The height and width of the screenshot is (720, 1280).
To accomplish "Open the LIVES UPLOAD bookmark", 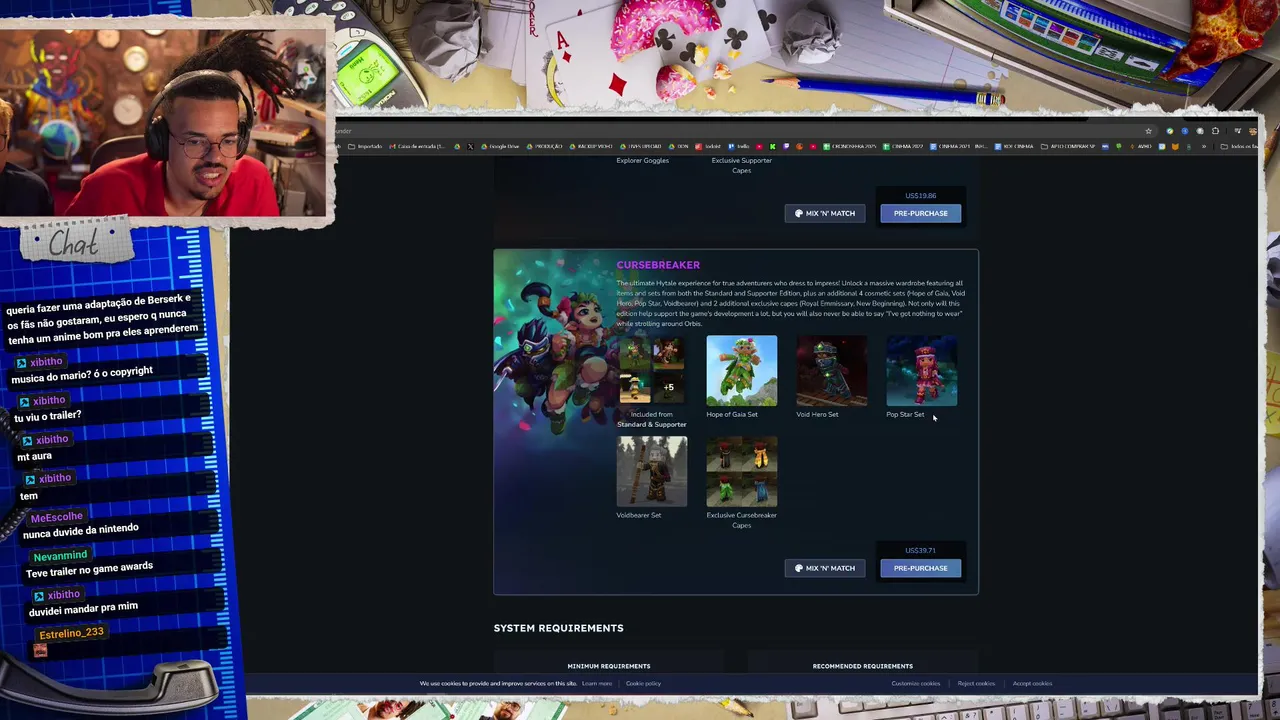I will [x=640, y=146].
